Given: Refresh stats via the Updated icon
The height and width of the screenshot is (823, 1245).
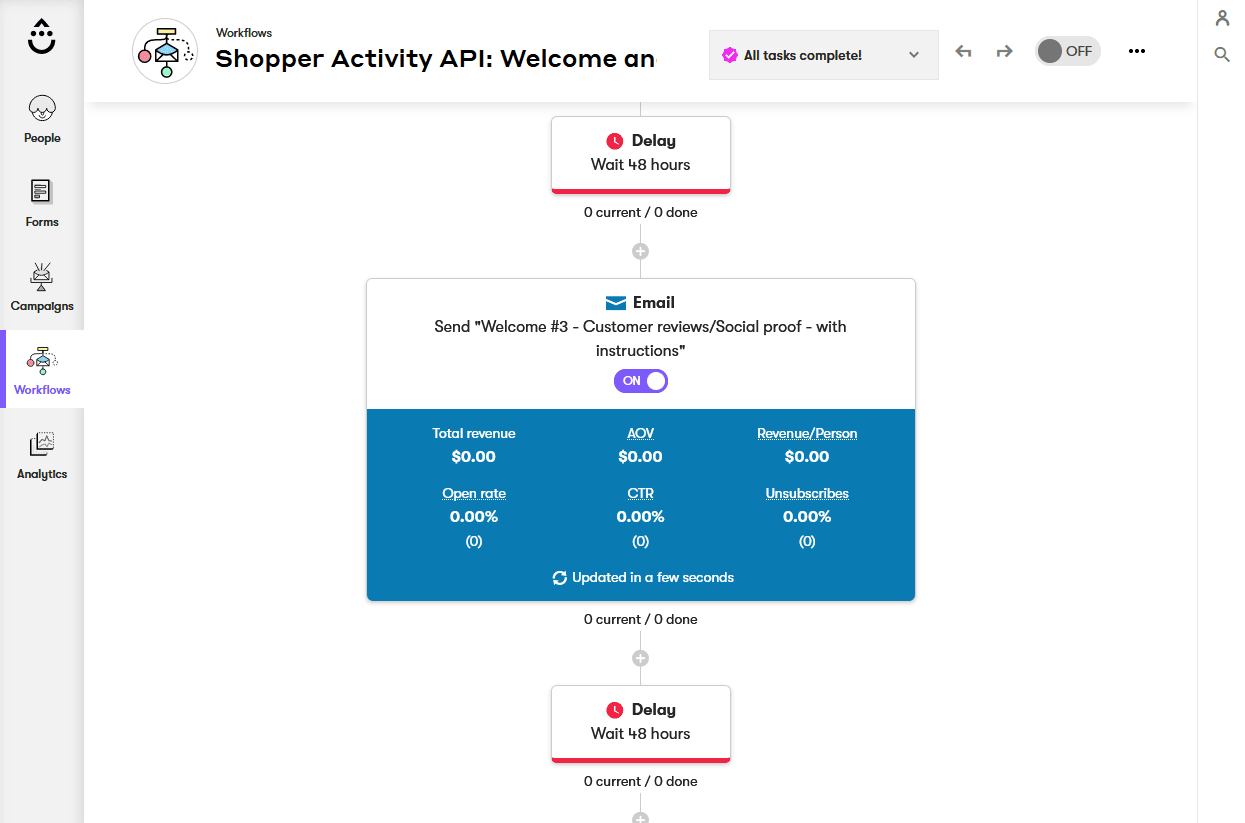Looking at the screenshot, I should coord(560,577).
